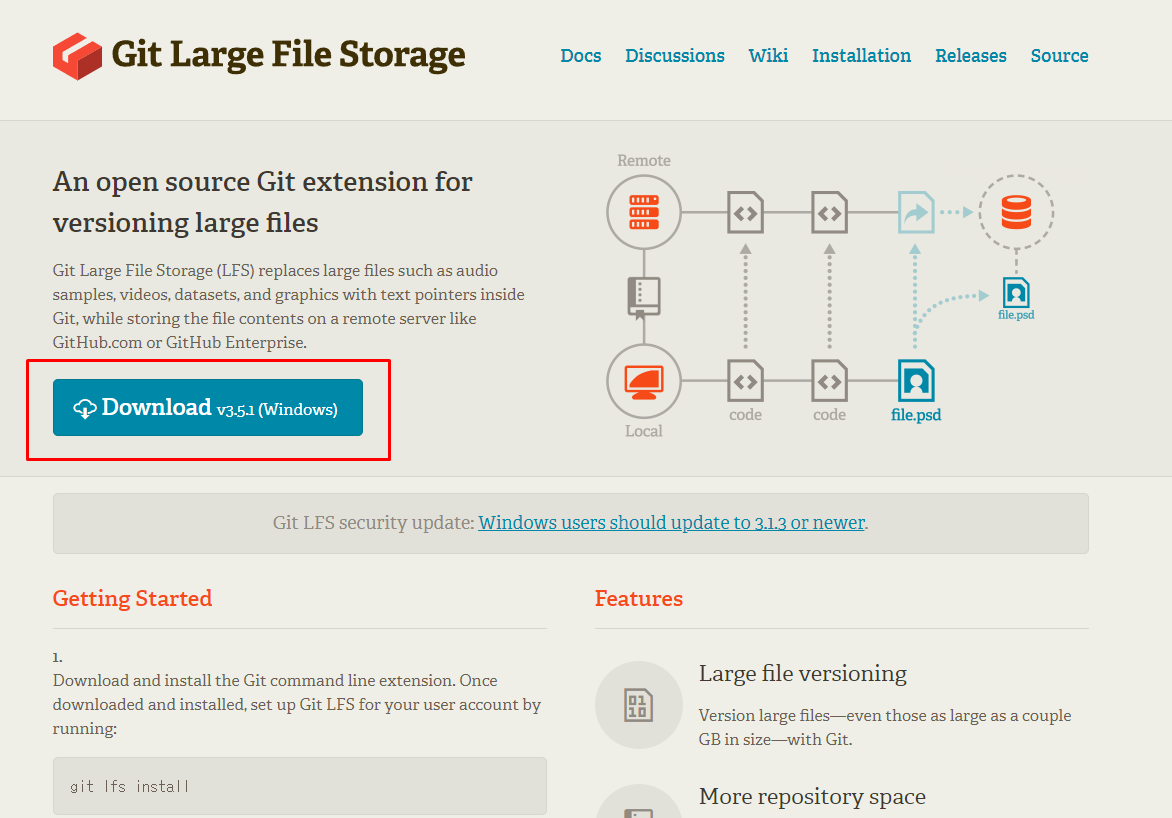The image size is (1172, 818).
Task: Click the 'Git LFS security update:' label text
Action: [374, 523]
